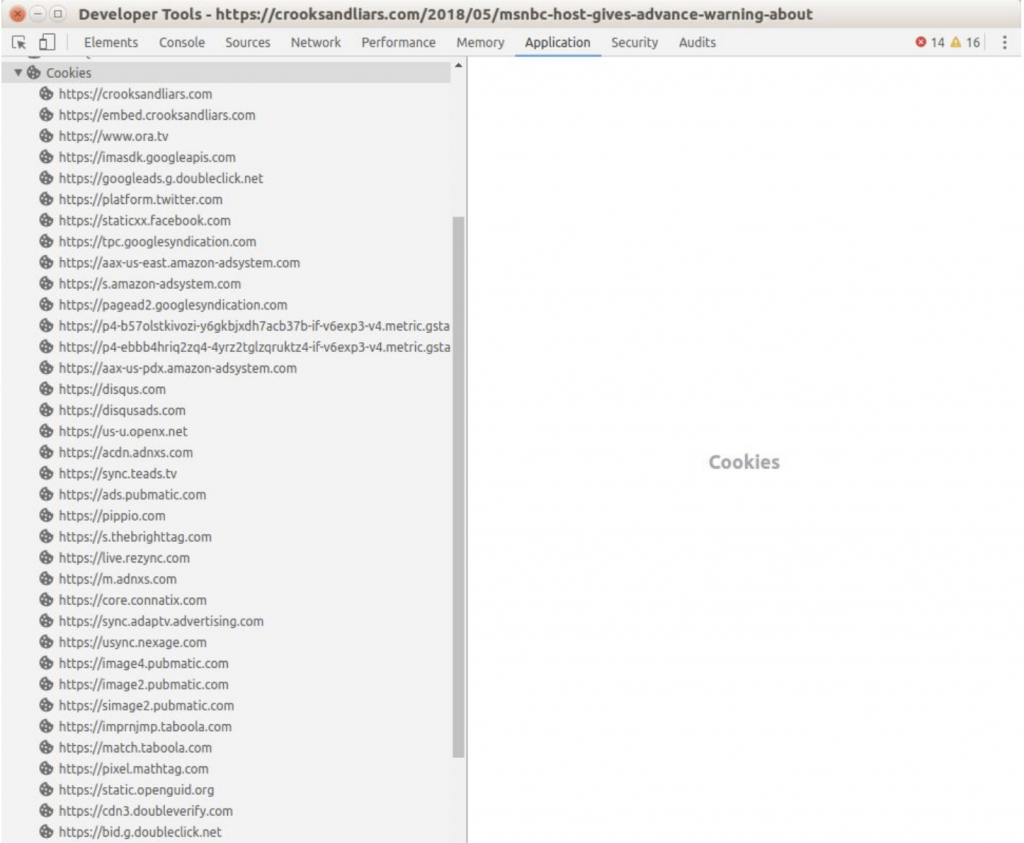Click cookie icon beside us-u.openx.net

46,431
